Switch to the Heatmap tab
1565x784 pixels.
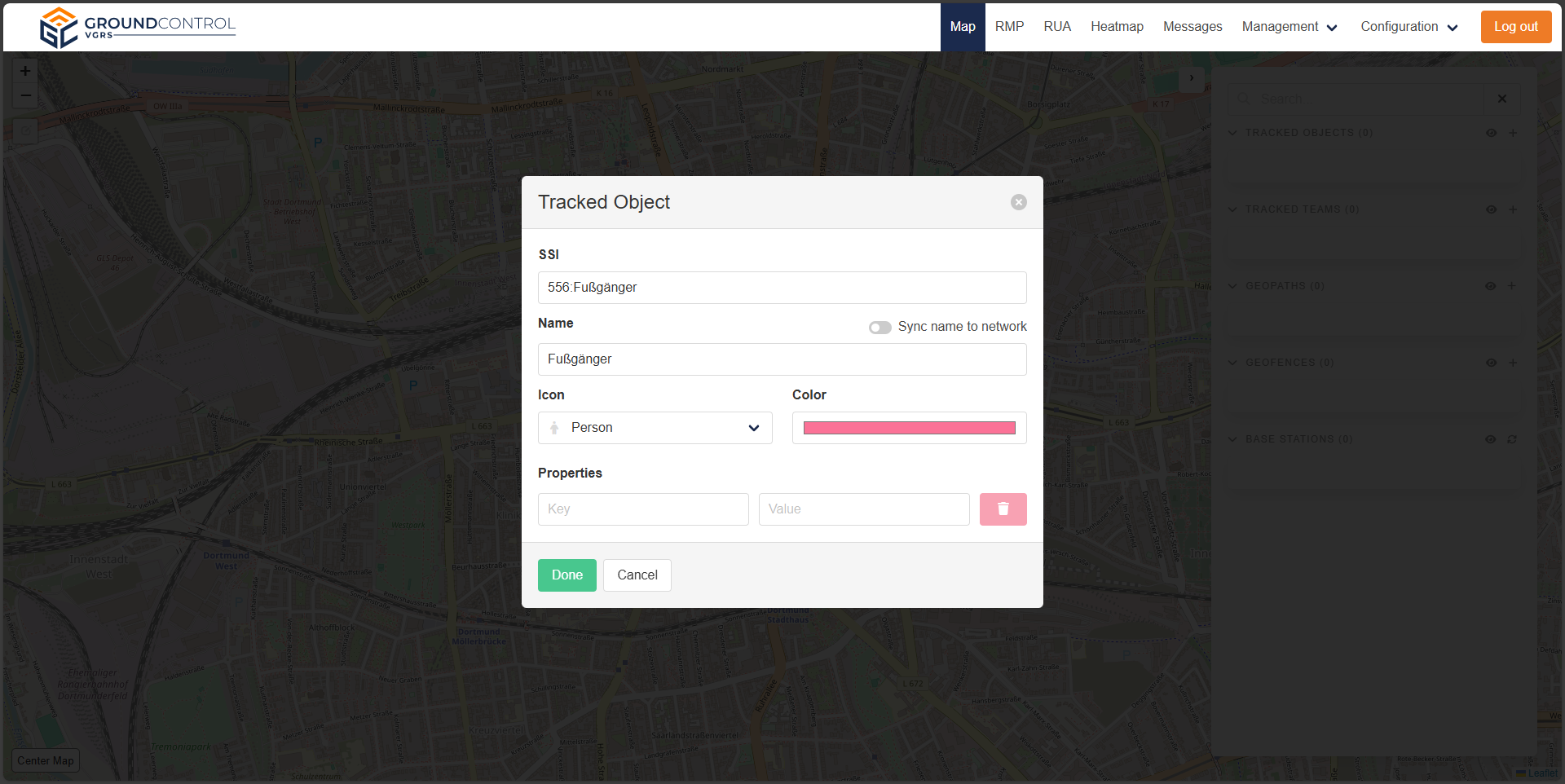(1117, 27)
